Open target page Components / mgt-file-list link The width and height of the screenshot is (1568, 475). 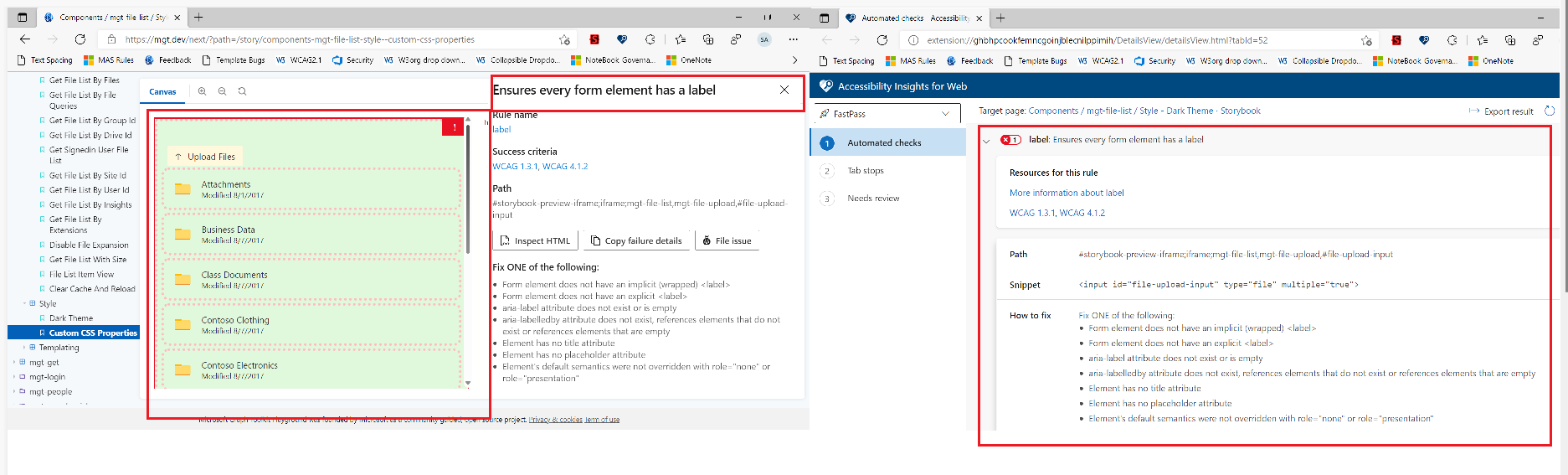click(x=1144, y=111)
